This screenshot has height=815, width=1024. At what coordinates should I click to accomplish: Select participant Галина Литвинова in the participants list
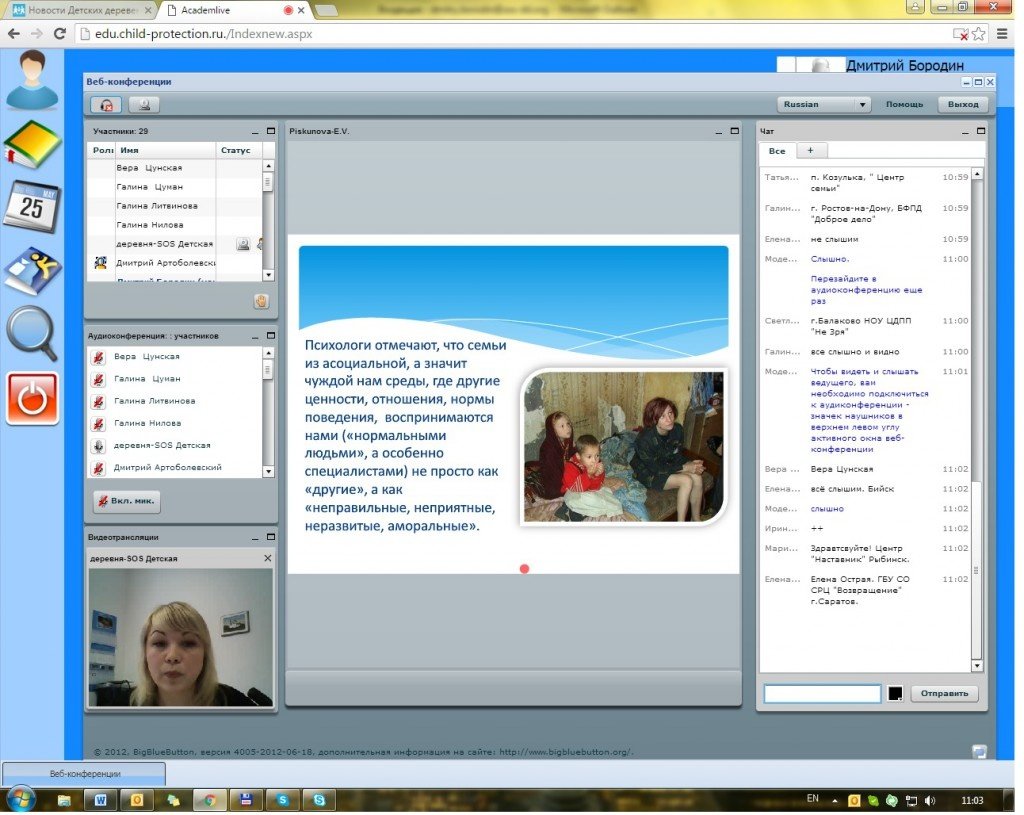(x=174, y=206)
